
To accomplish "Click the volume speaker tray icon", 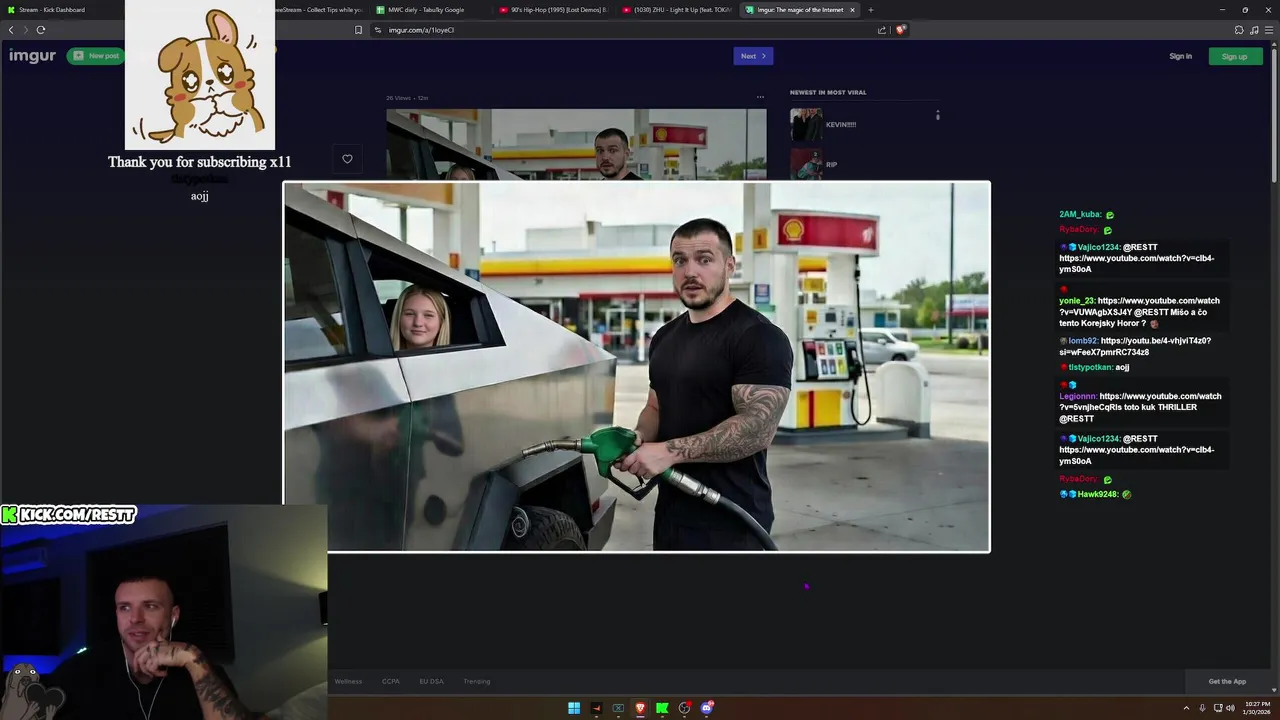I will [1230, 708].
